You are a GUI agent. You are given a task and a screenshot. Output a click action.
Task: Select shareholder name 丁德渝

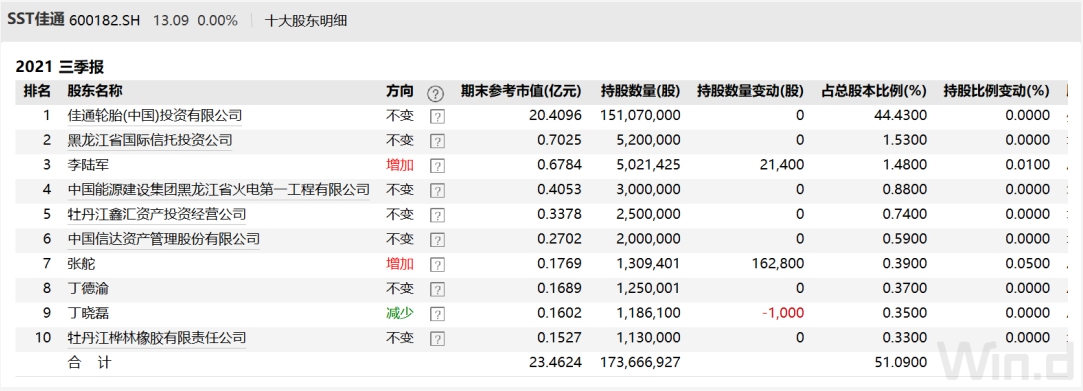coord(88,288)
